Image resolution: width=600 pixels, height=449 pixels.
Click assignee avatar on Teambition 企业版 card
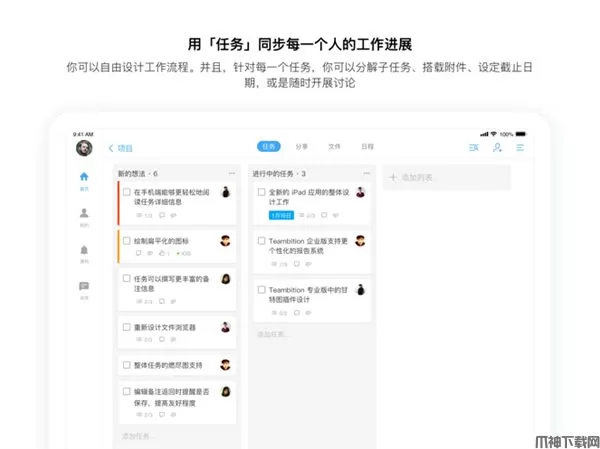(360, 241)
